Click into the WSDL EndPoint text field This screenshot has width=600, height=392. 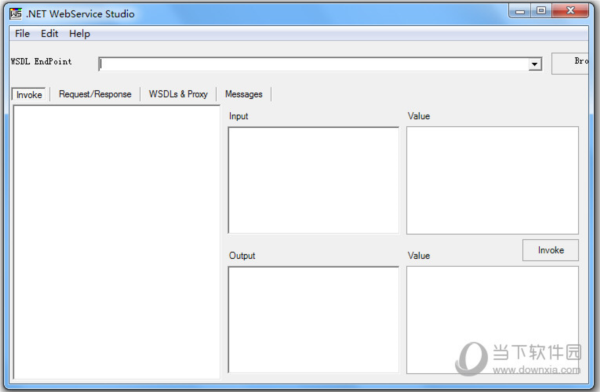314,64
